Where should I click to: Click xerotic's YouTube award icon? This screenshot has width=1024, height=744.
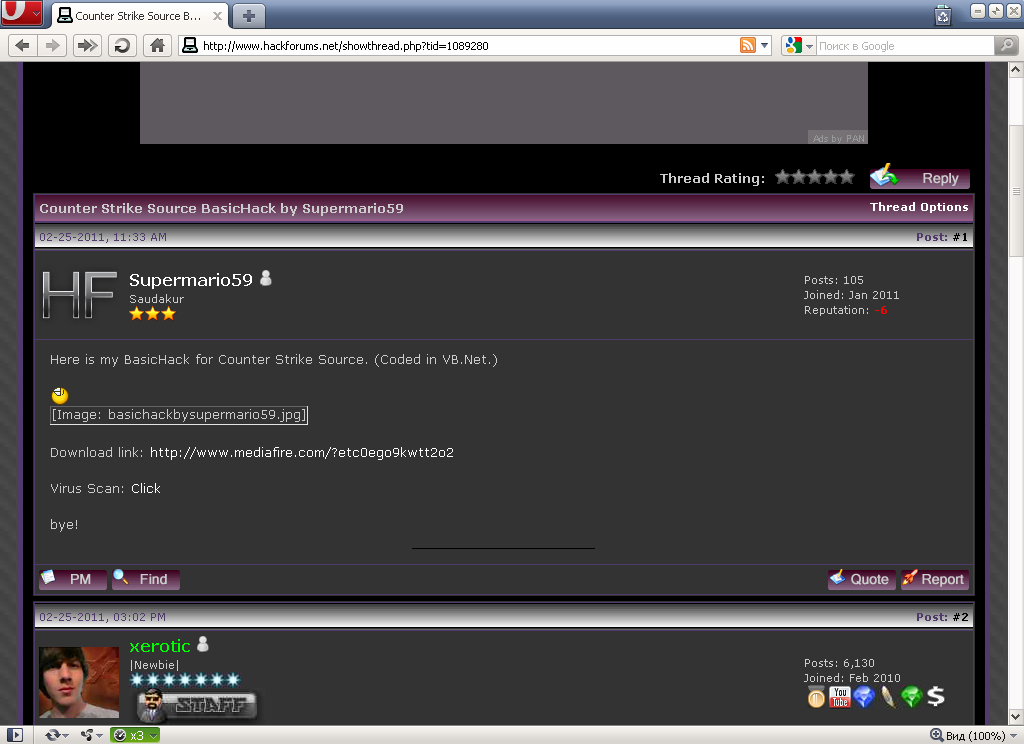(840, 697)
